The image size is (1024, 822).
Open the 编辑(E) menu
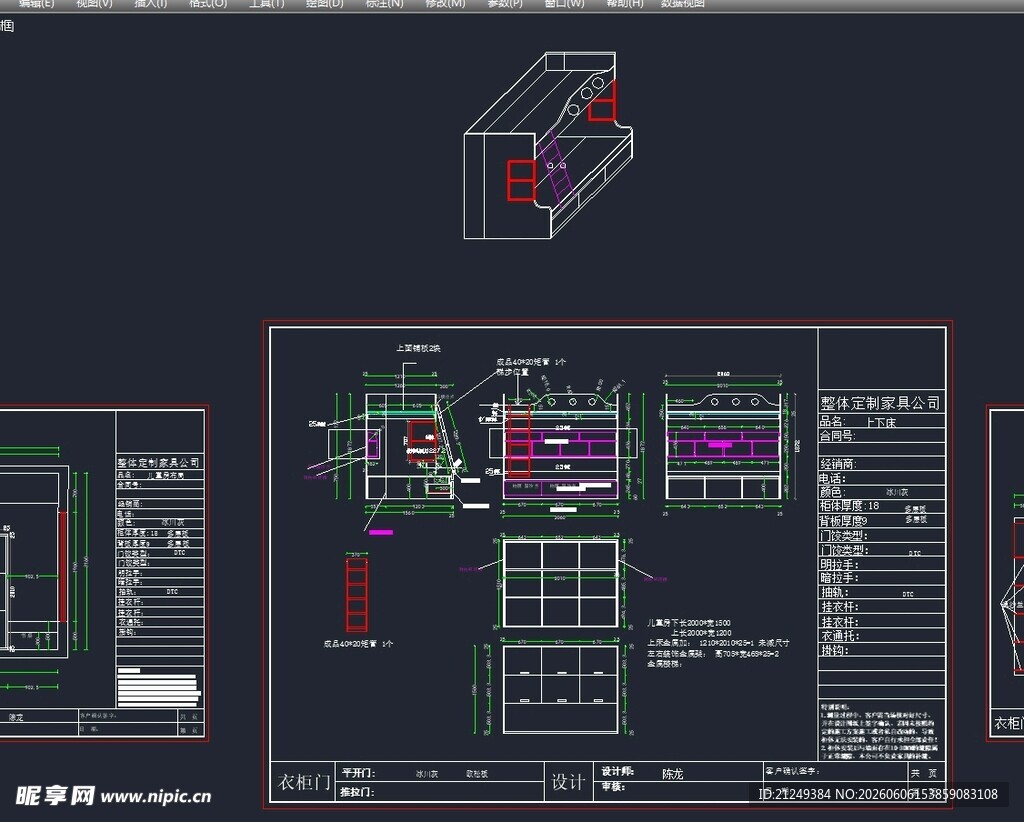37,4
